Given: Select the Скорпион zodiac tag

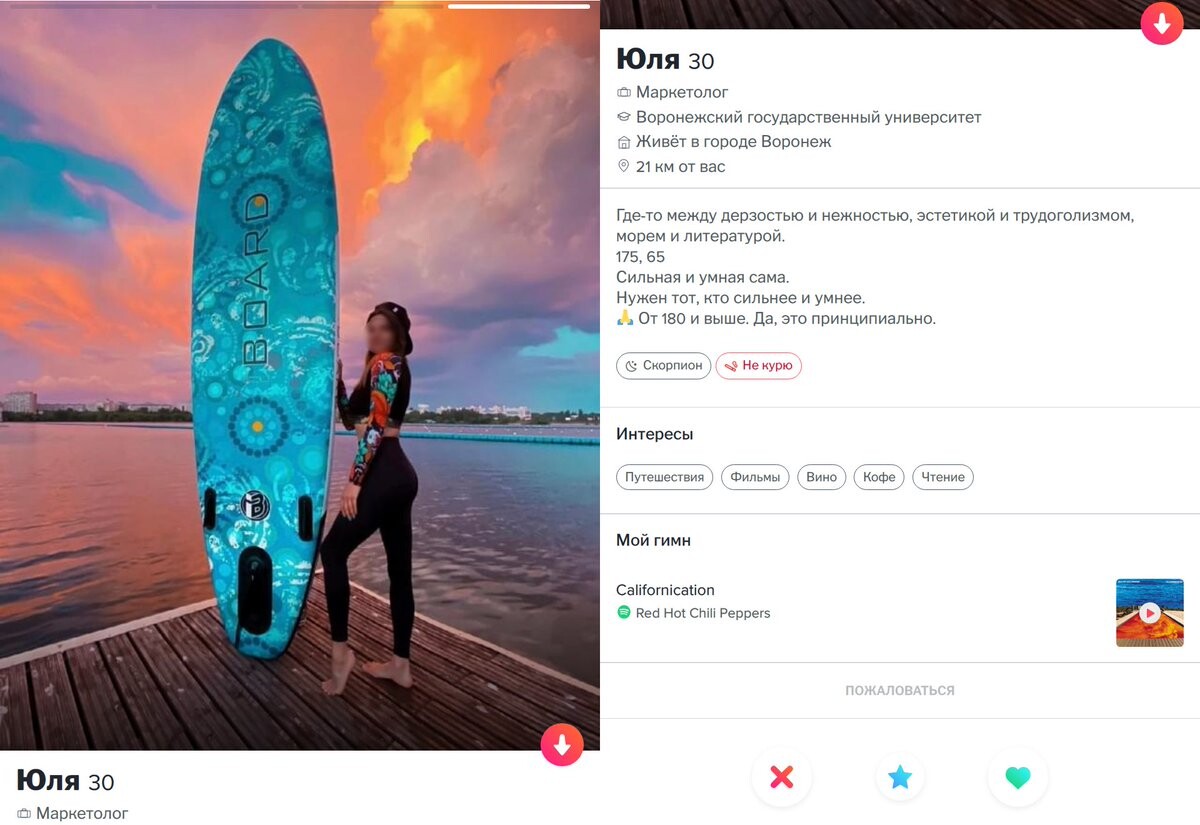Looking at the screenshot, I should pyautogui.click(x=663, y=366).
